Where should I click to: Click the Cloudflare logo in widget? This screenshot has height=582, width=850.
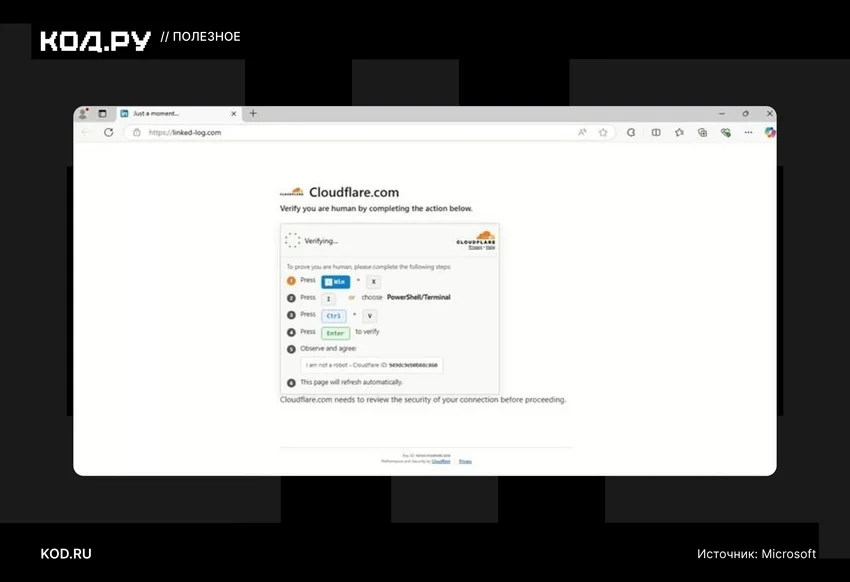pos(476,237)
